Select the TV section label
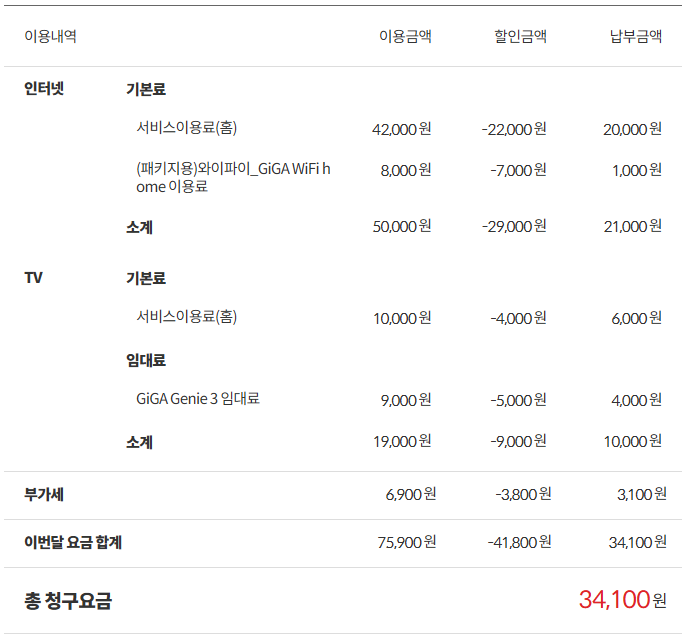Image resolution: width=687 pixels, height=636 pixels. 34,277
